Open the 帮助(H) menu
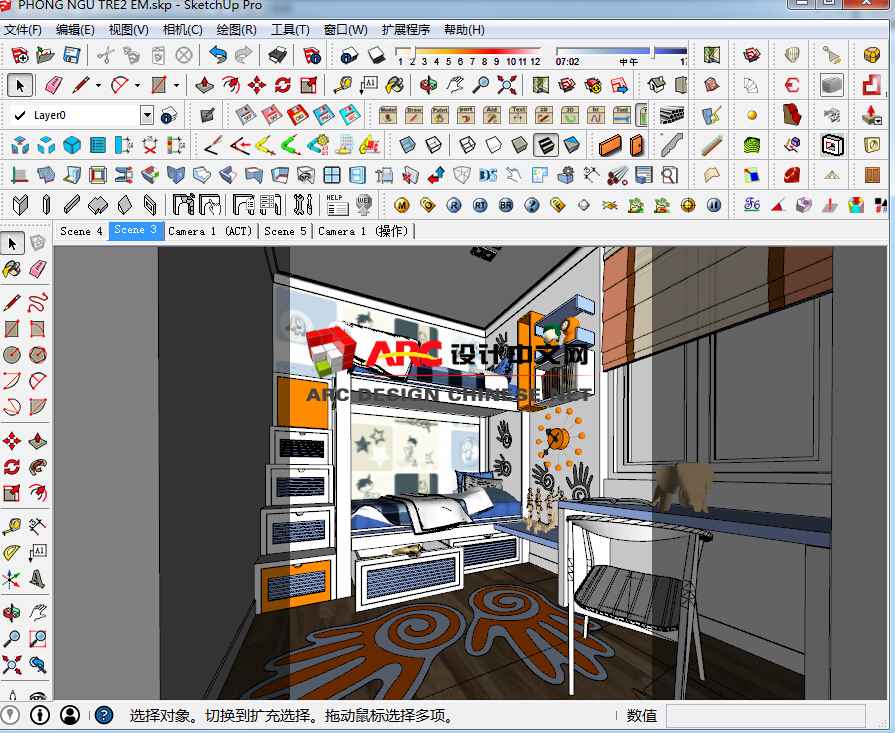The image size is (895, 733). 464,30
